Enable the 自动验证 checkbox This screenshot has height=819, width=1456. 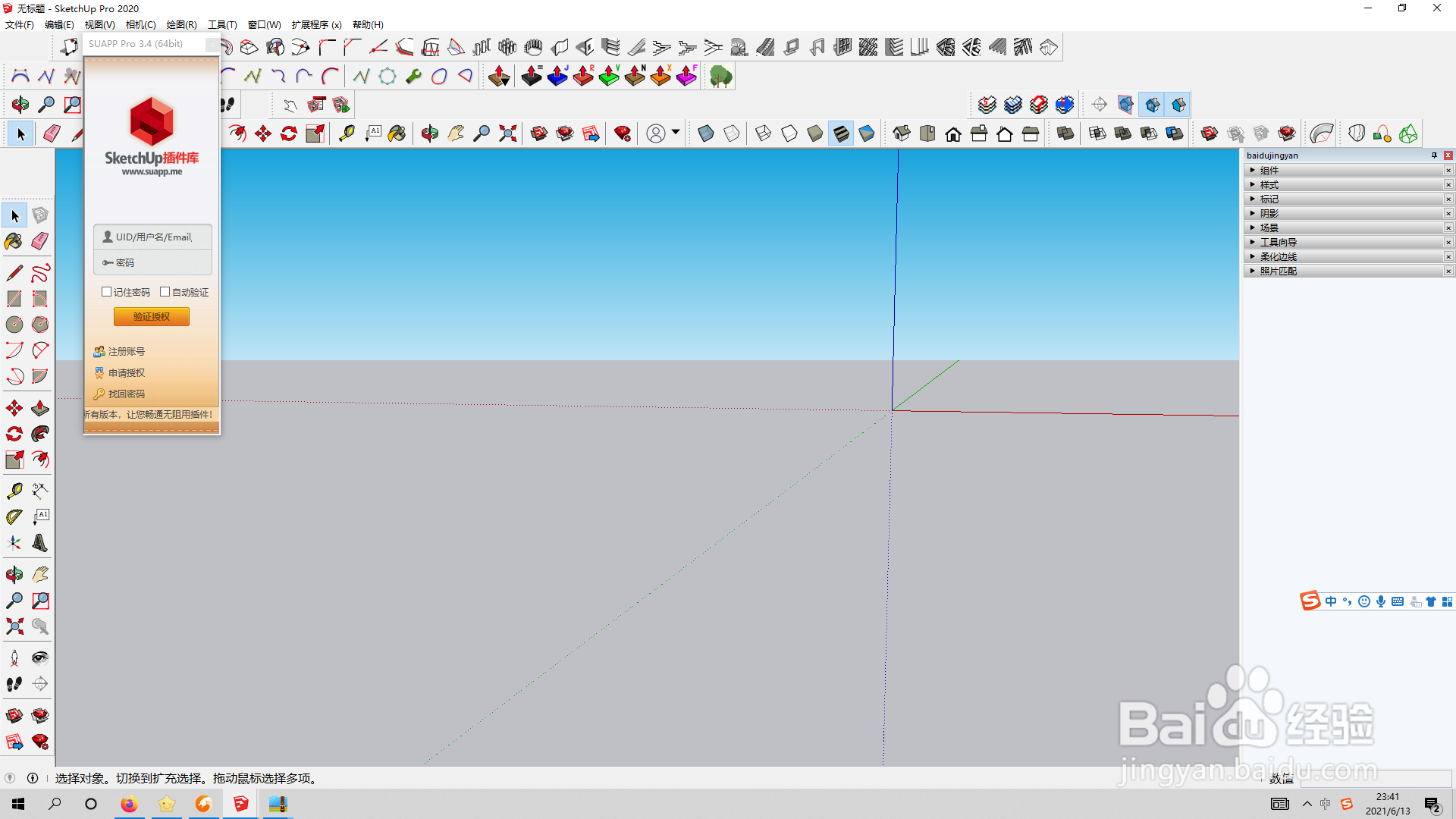(x=165, y=292)
